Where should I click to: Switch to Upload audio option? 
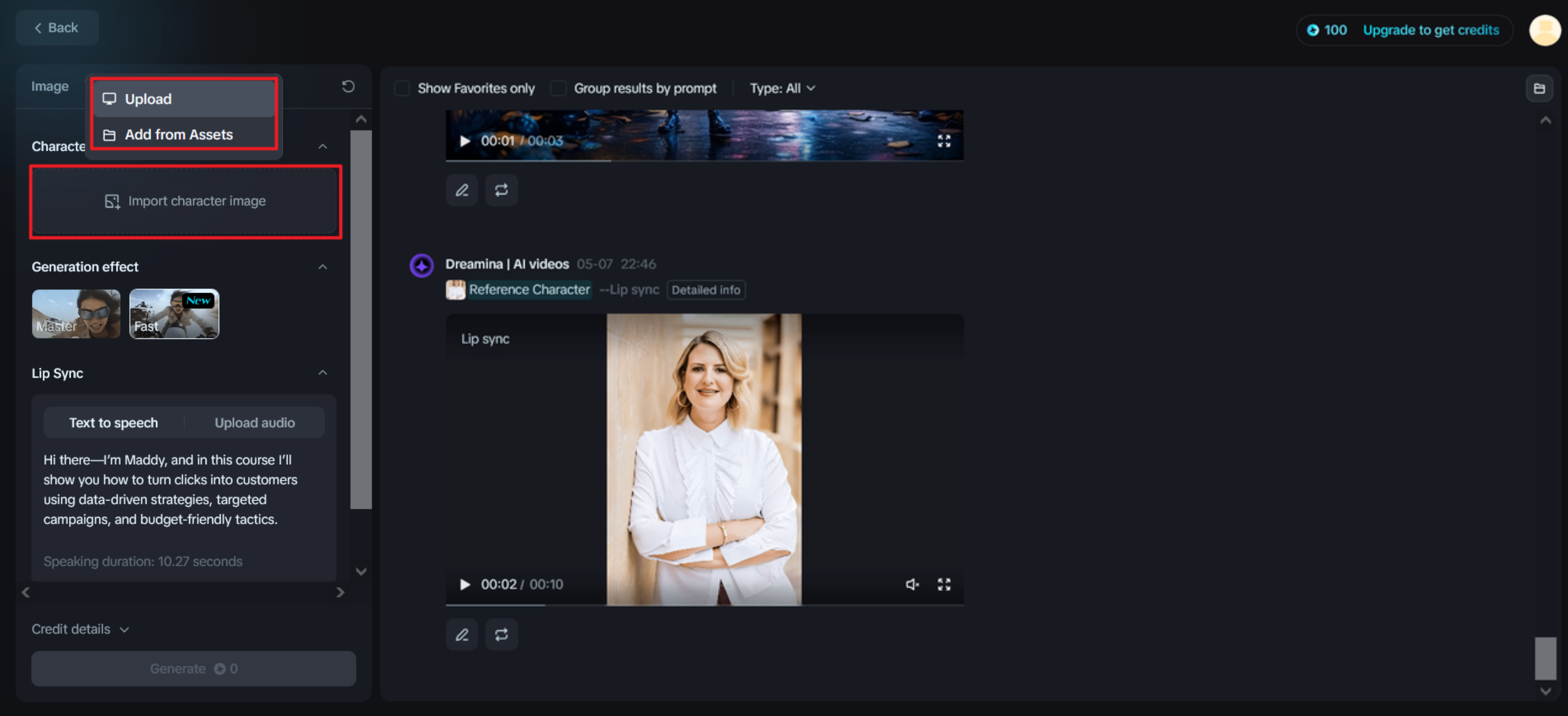254,422
